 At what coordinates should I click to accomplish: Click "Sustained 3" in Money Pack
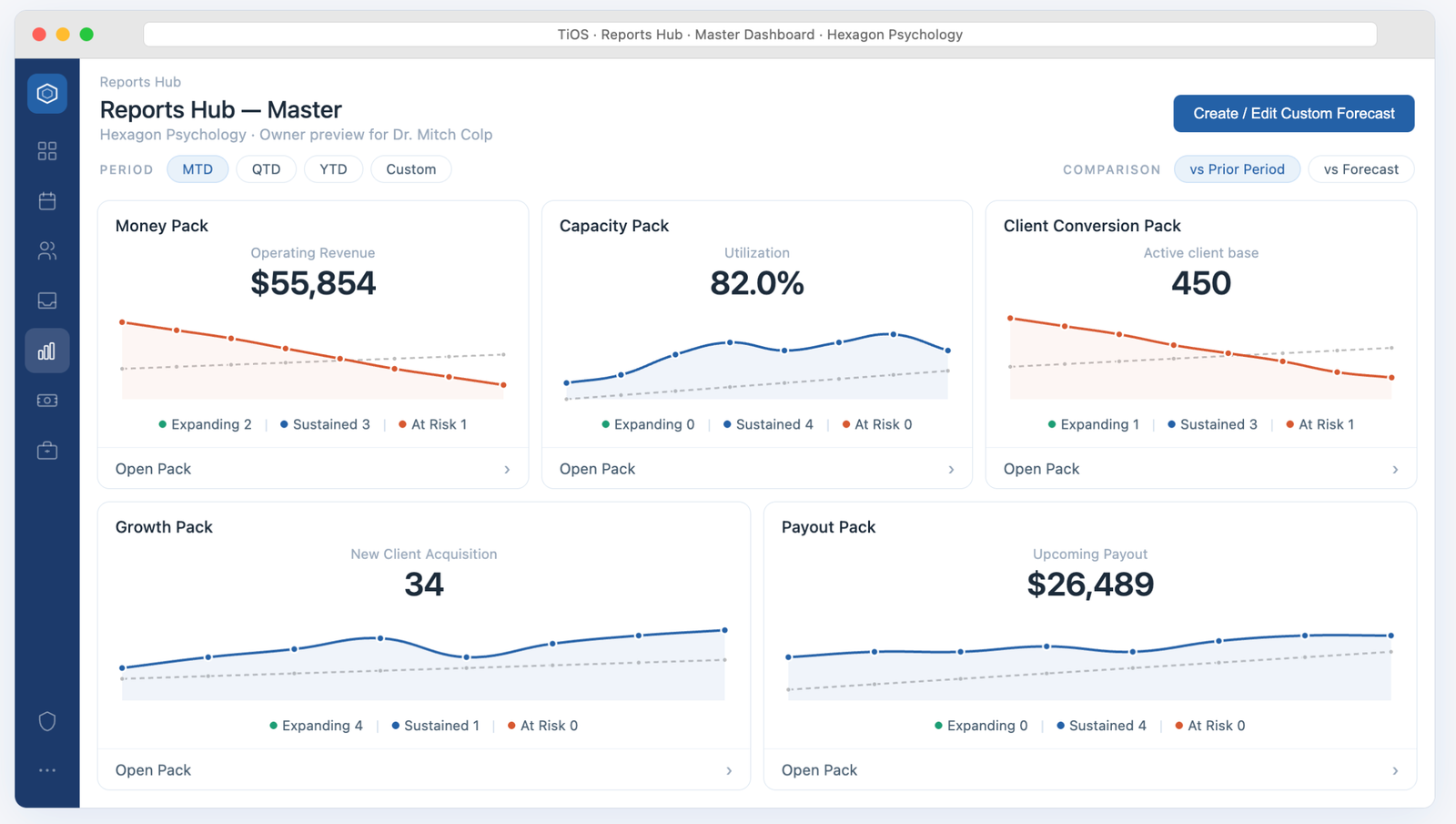(325, 424)
